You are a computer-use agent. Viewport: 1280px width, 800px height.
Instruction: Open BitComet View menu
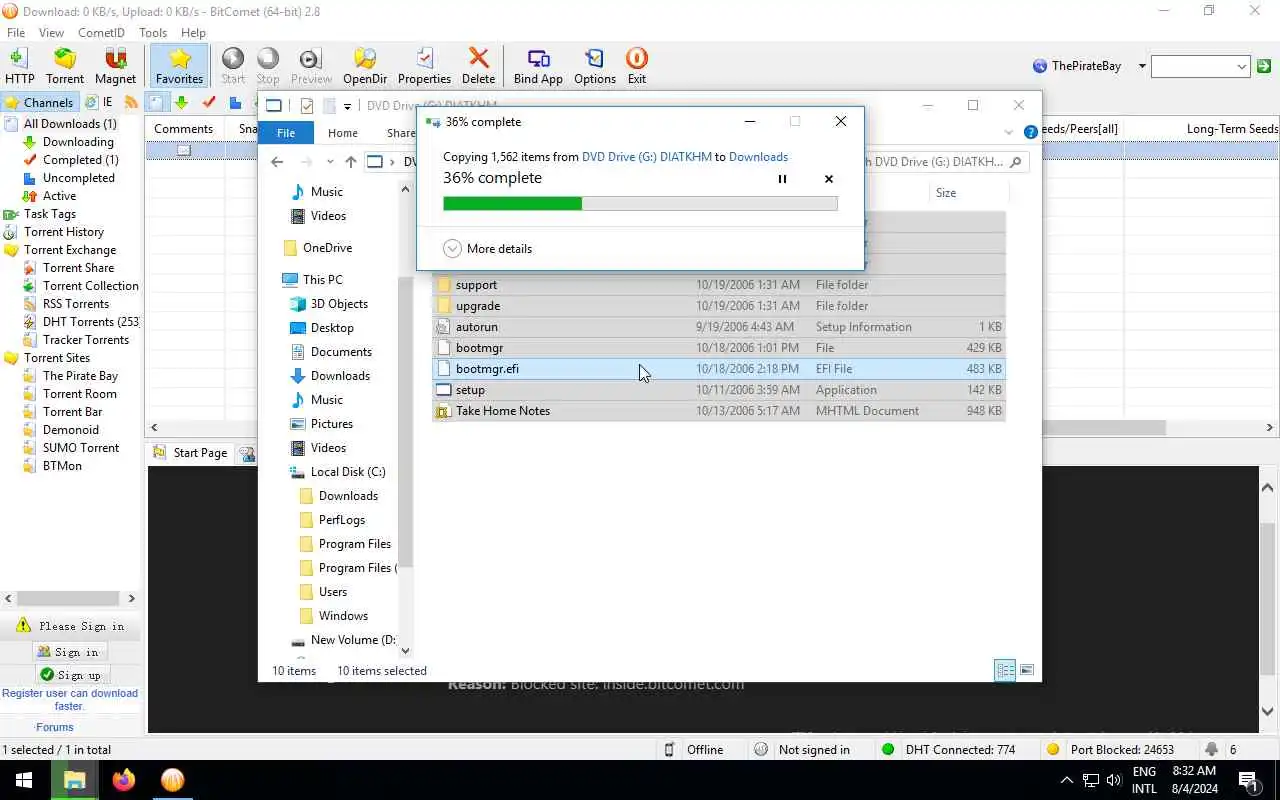tap(51, 33)
